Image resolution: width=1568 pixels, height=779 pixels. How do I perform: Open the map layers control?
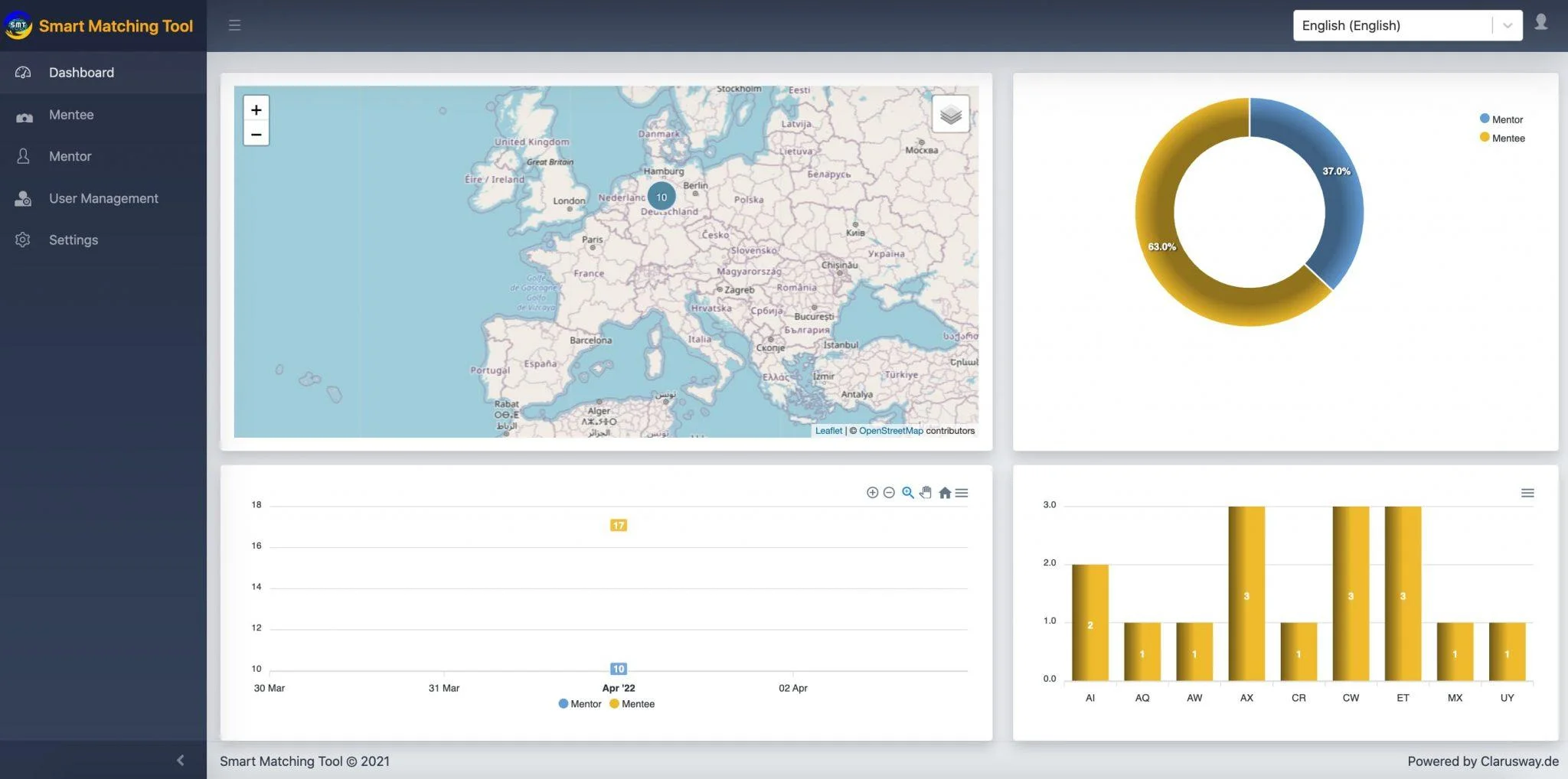pos(950,115)
